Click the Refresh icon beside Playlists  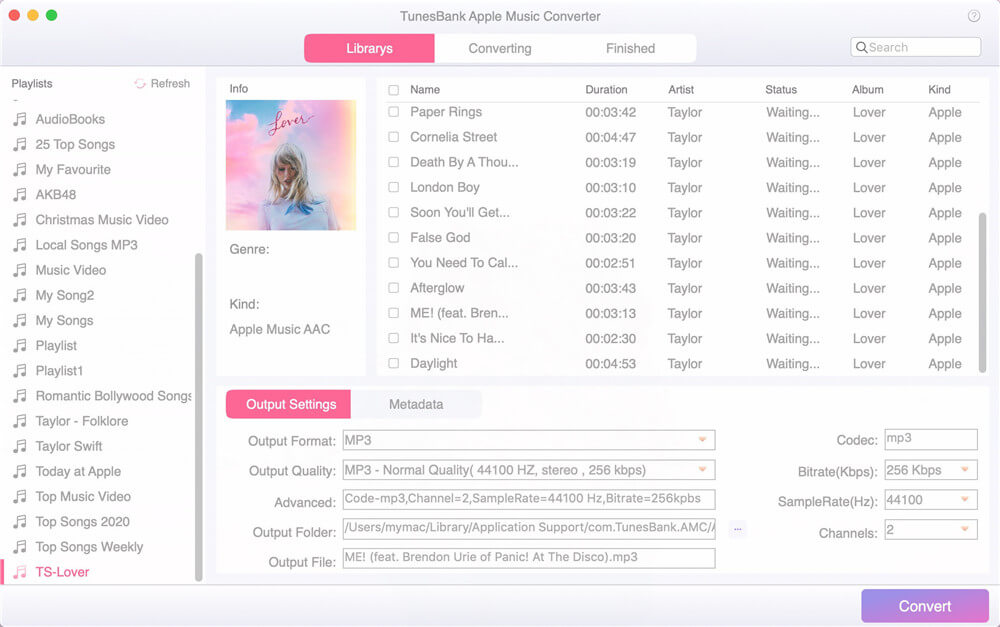(140, 84)
